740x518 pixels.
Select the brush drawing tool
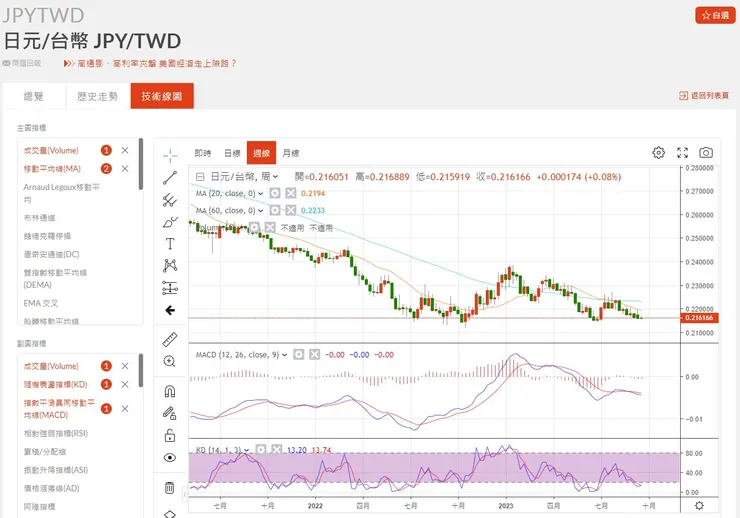[170, 222]
